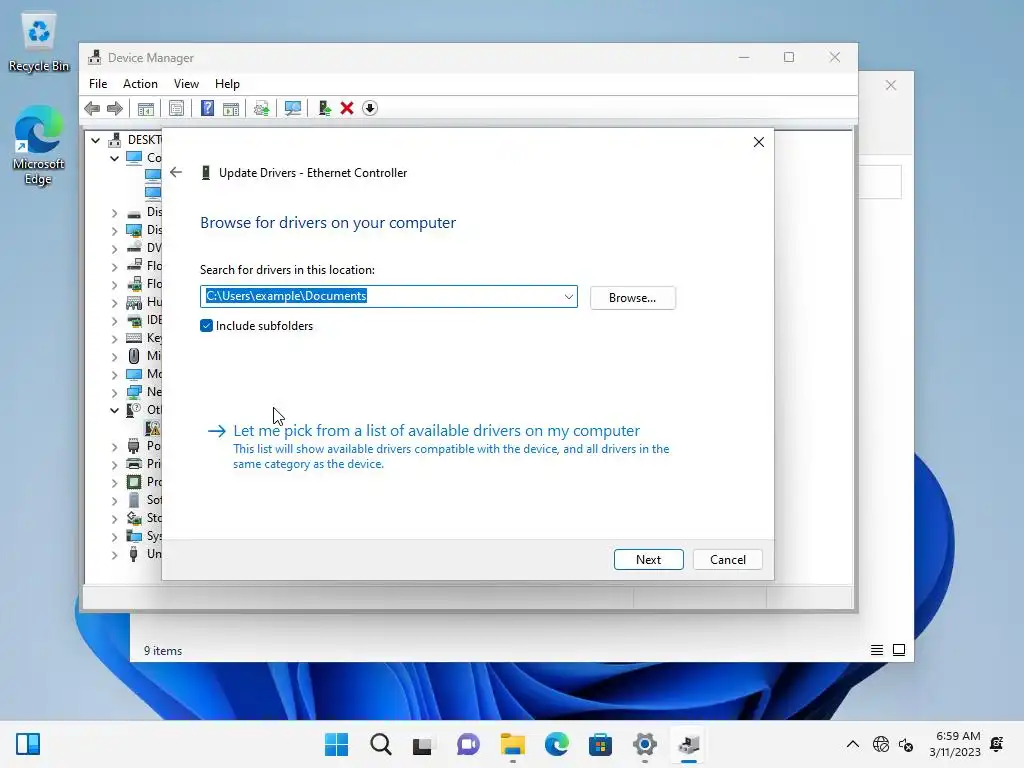Open Chat app icon on taskbar
The width and height of the screenshot is (1024, 768).
468,744
